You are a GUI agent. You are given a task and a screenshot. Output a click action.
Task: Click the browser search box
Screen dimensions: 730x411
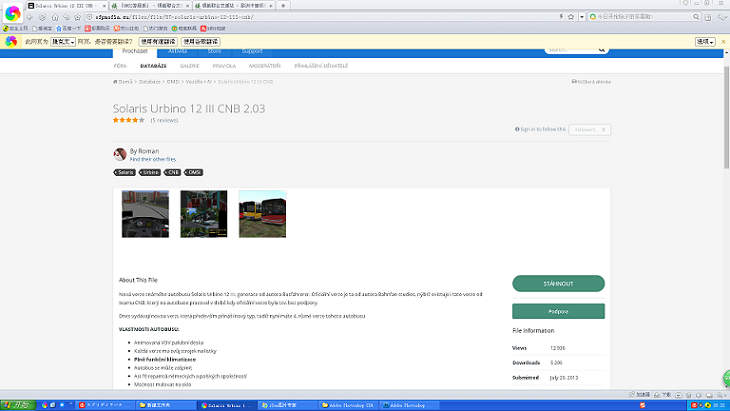point(642,17)
